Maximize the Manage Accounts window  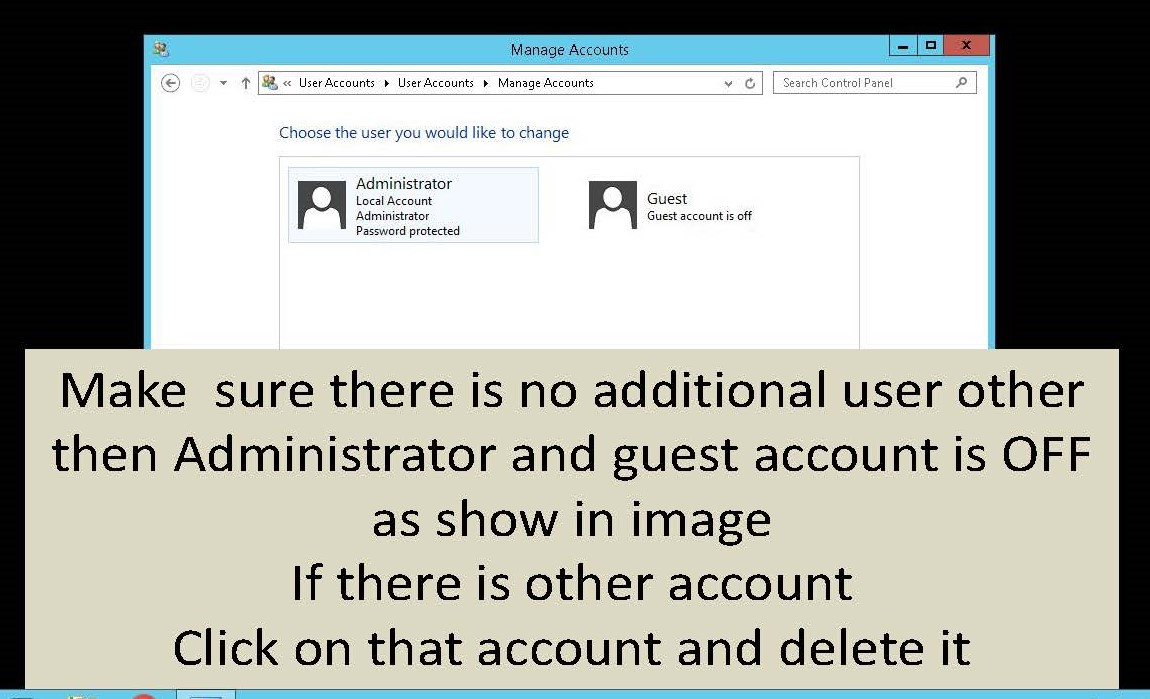(931, 46)
